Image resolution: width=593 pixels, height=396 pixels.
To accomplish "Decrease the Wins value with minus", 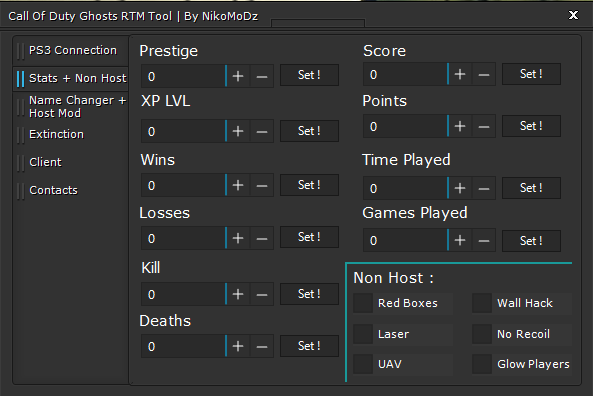I will 262,185.
